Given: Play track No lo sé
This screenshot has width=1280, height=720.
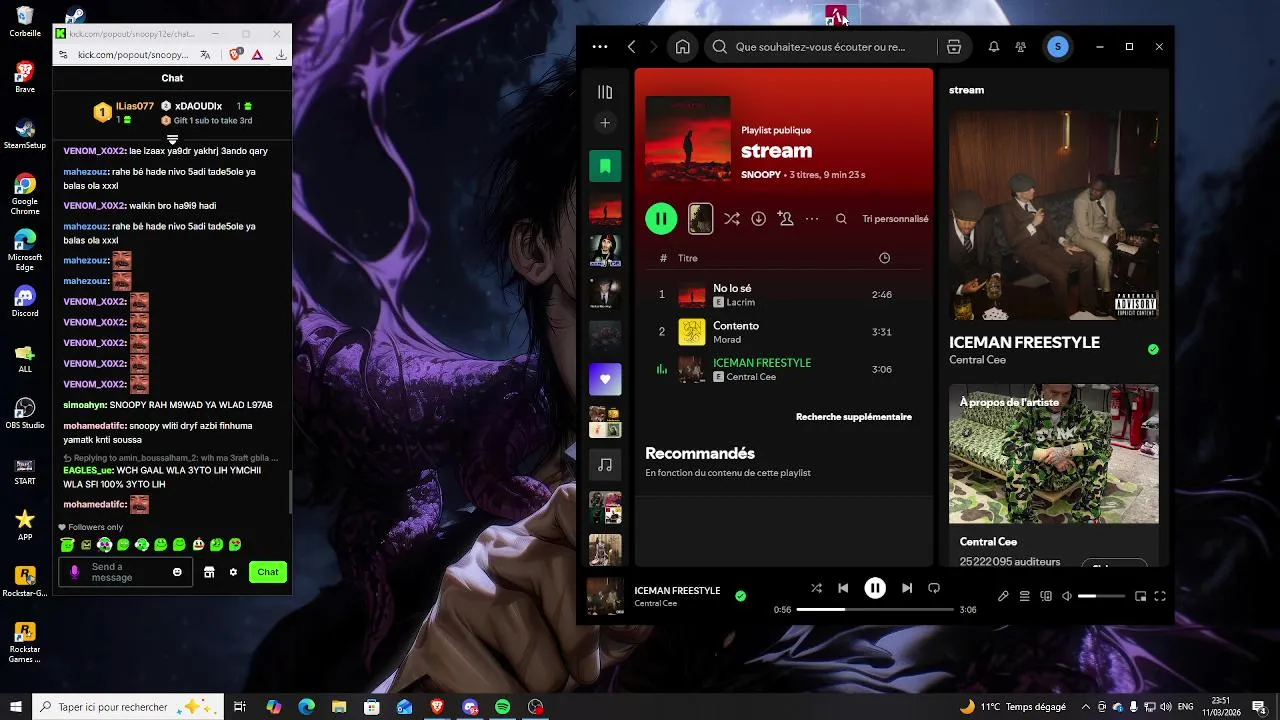Looking at the screenshot, I should coord(784,295).
